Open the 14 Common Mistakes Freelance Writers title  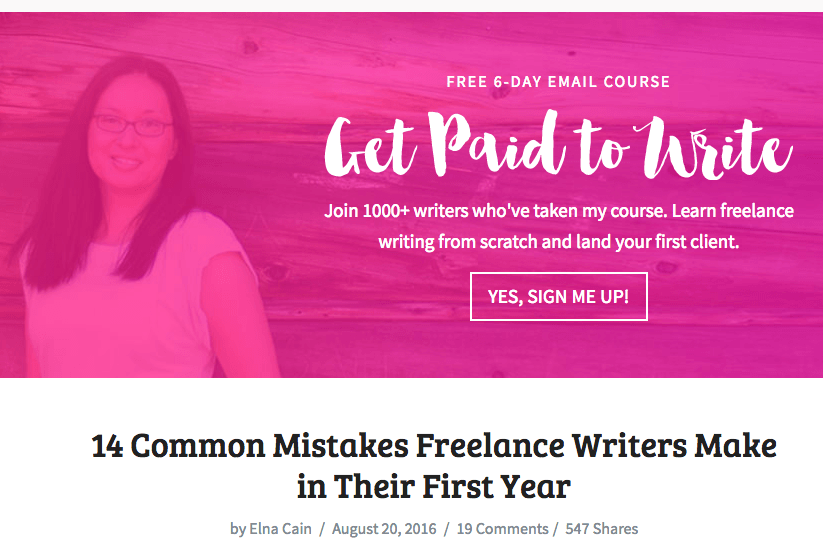pos(434,446)
